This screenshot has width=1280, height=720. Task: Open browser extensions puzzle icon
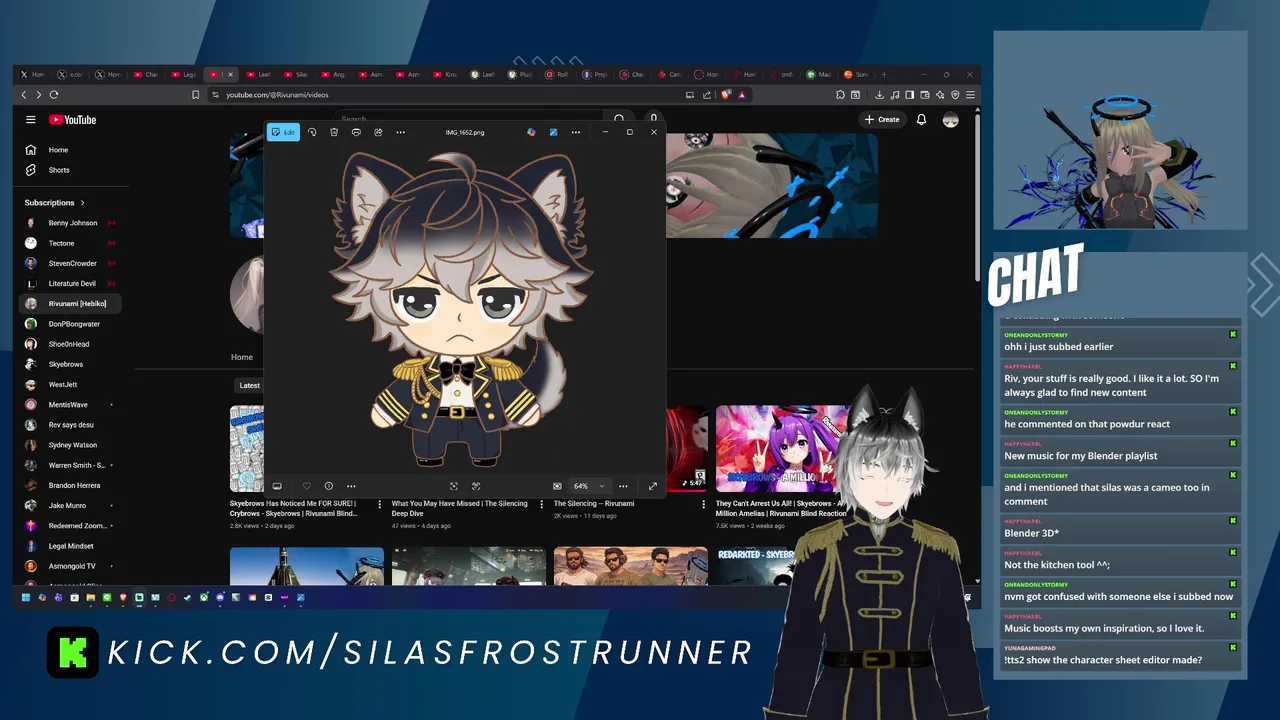click(x=840, y=95)
